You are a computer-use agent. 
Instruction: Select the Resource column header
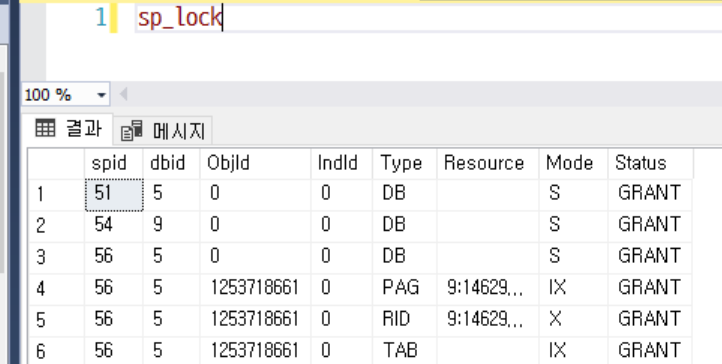(x=488, y=163)
